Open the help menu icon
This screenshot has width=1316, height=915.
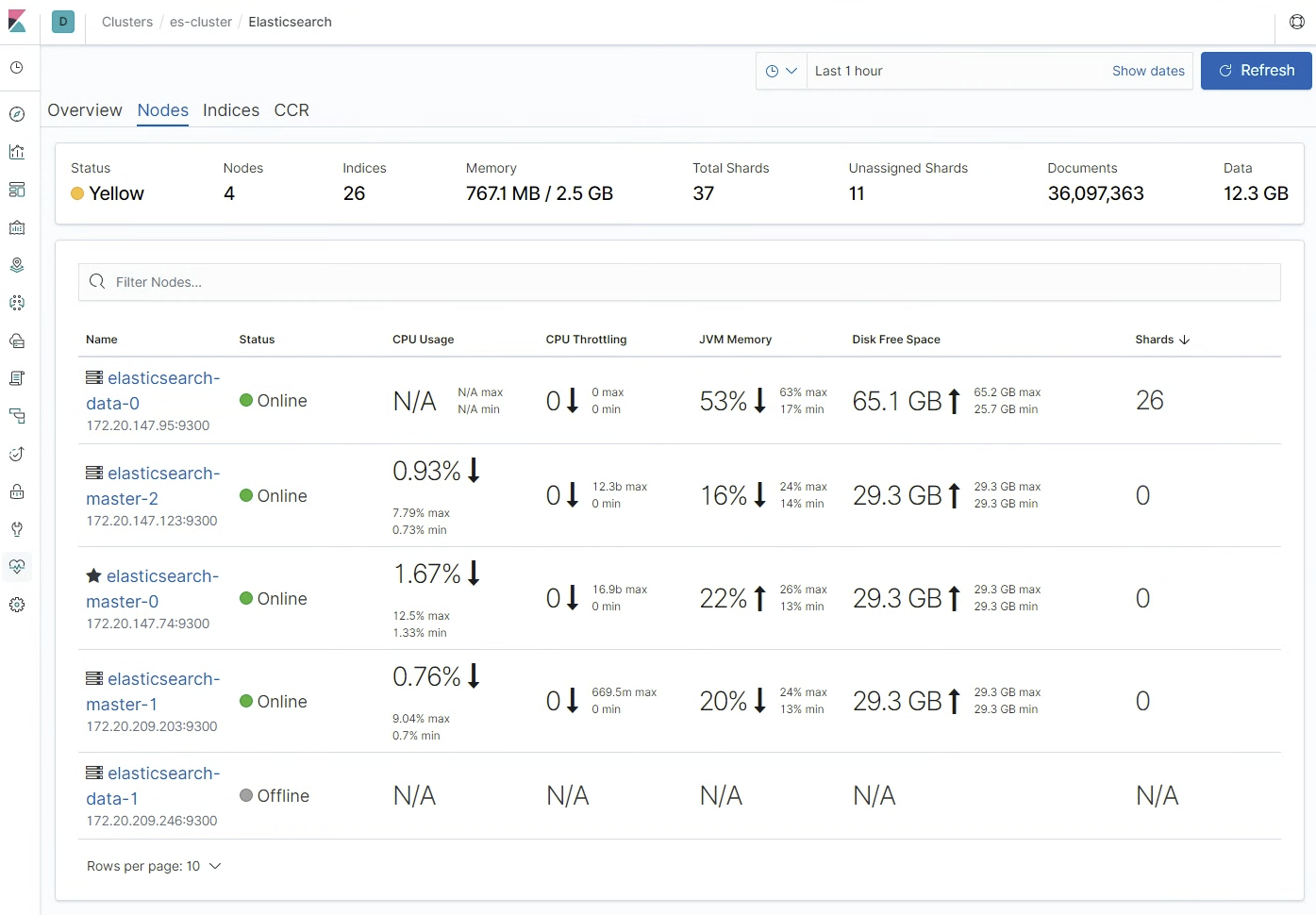click(x=1297, y=22)
